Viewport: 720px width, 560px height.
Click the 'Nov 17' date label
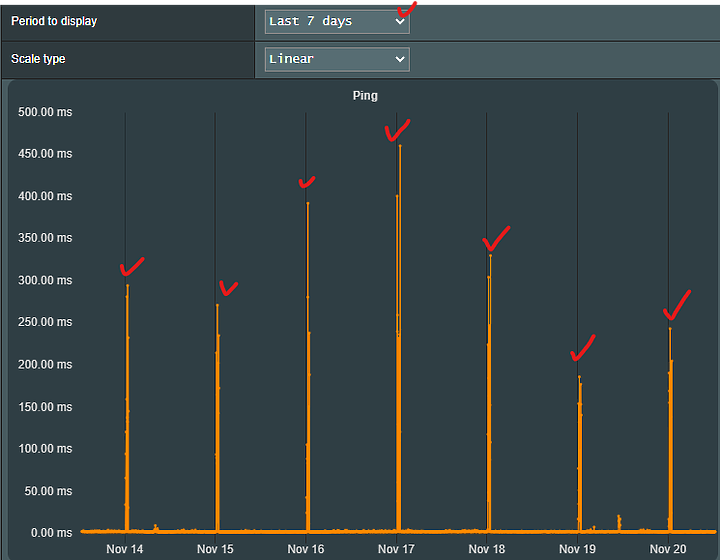pos(396,549)
